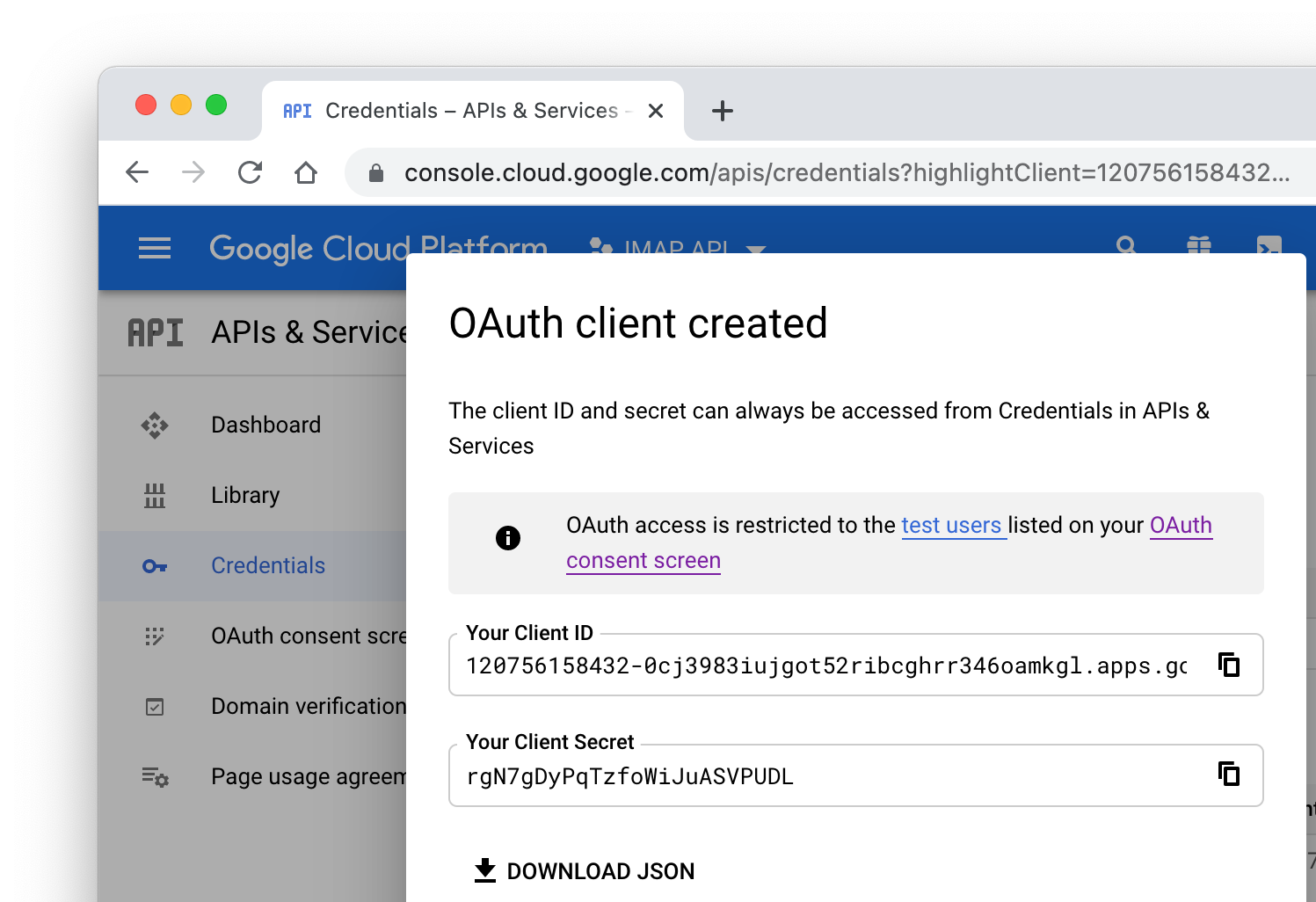Click the DOWNLOAD JSON button

[x=585, y=871]
